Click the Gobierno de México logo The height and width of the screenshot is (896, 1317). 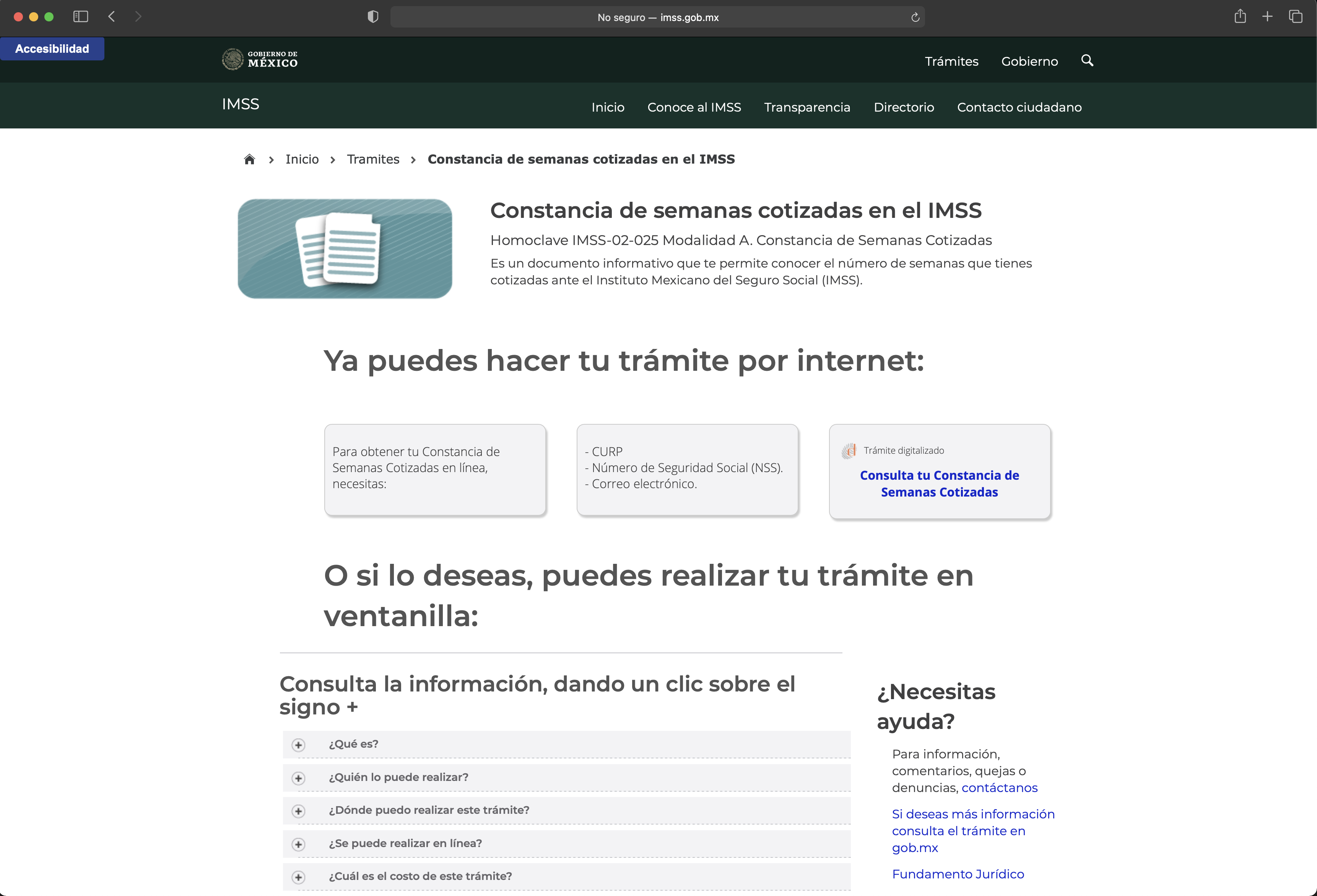tap(260, 59)
